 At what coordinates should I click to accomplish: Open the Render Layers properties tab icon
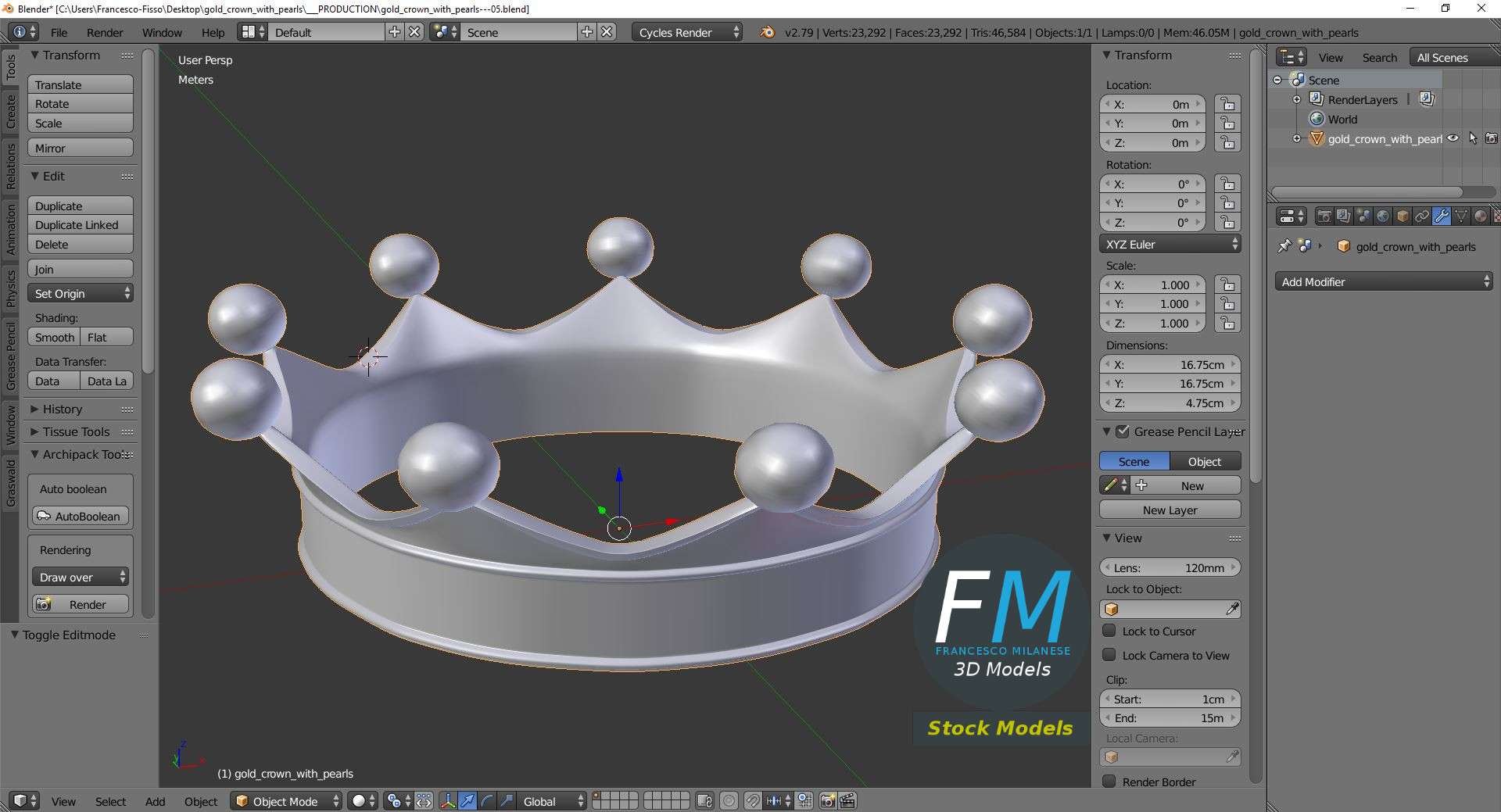pyautogui.click(x=1344, y=216)
